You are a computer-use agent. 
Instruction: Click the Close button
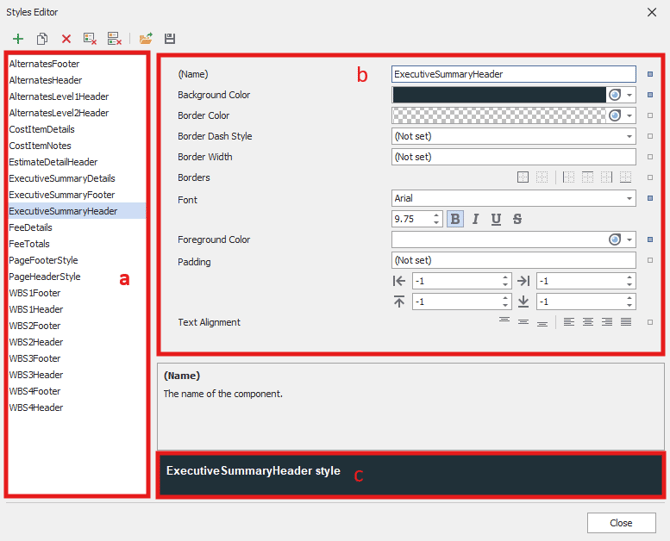[x=621, y=523]
